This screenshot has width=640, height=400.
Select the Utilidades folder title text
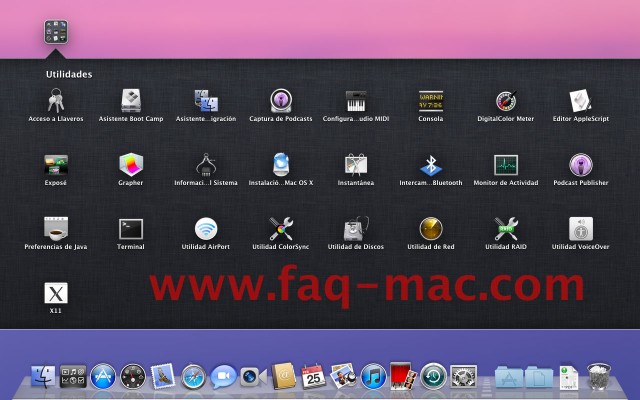(69, 74)
